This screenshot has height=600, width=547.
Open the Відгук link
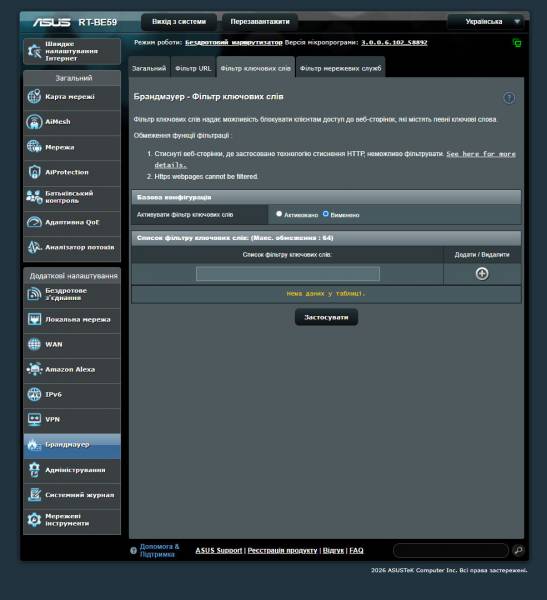coord(333,550)
